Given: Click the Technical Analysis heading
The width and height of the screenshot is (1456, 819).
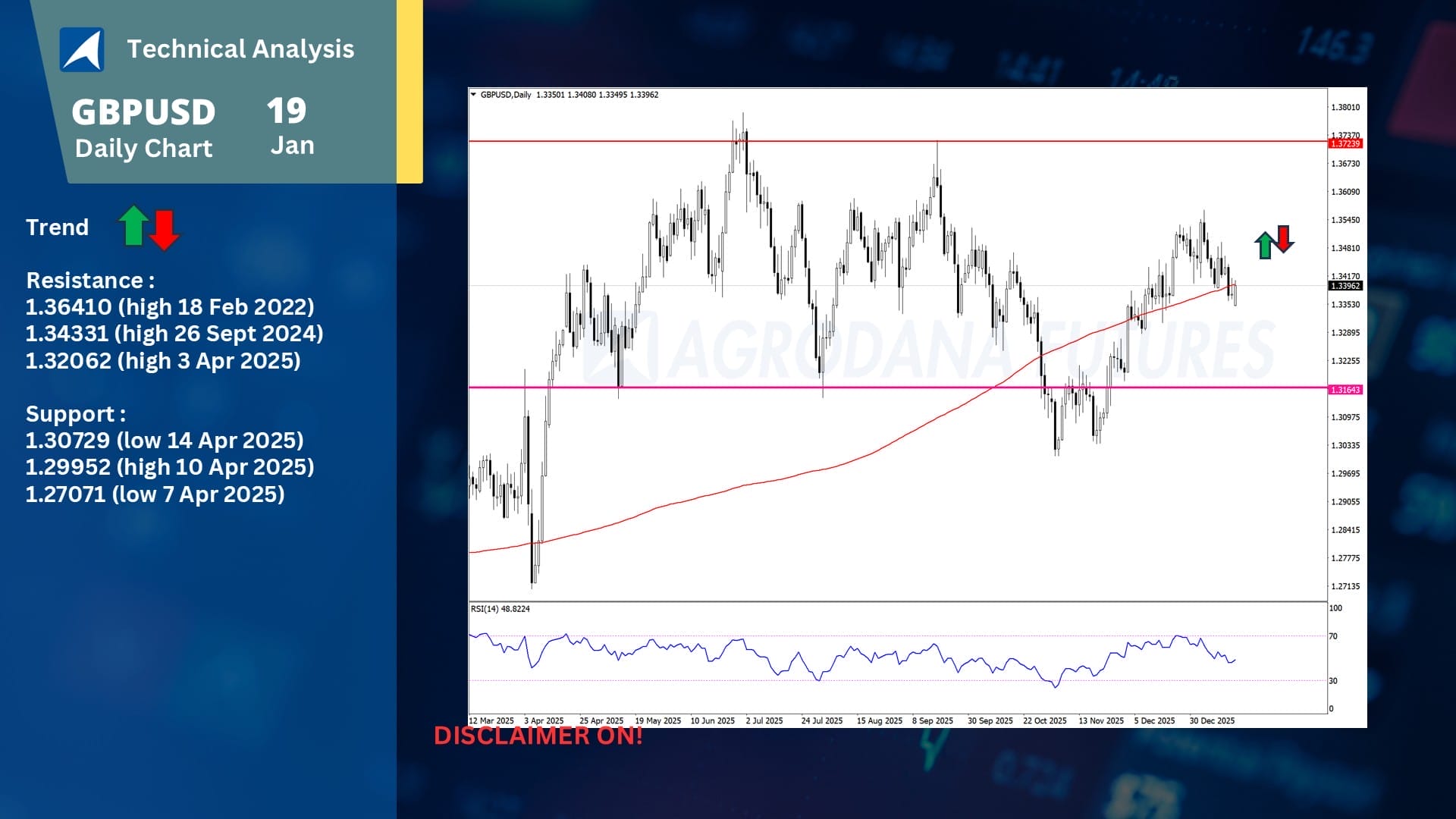Looking at the screenshot, I should 240,49.
